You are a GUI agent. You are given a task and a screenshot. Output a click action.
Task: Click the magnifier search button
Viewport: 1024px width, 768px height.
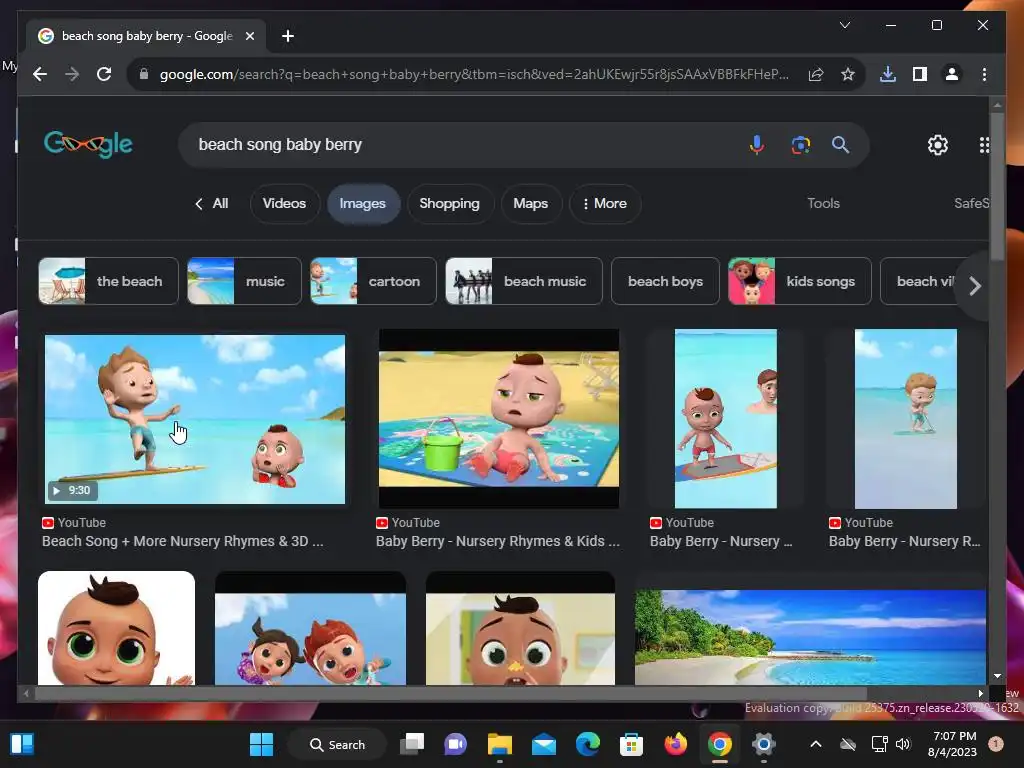tap(840, 144)
